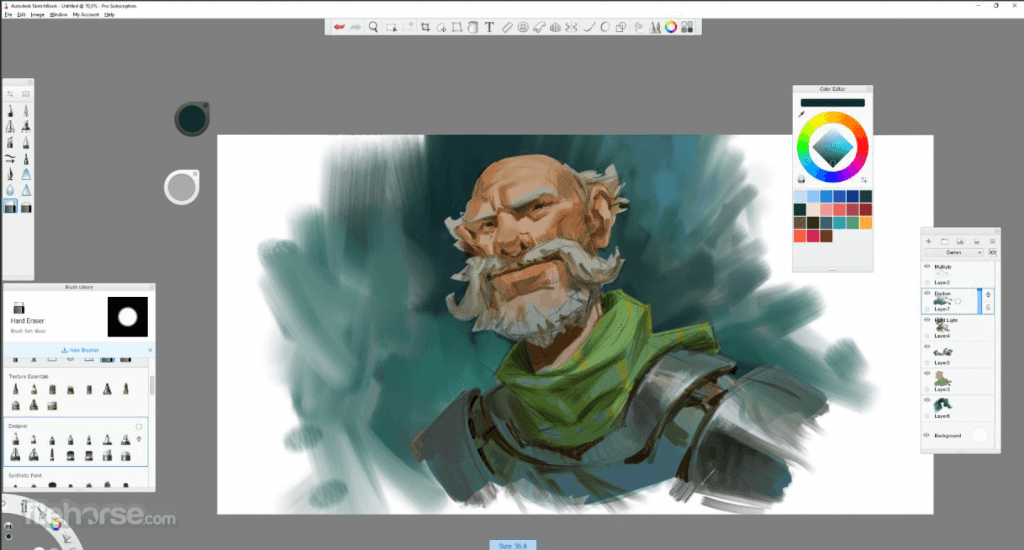Expand the Designer brush set options
The width and height of the screenshot is (1024, 550).
[x=139, y=426]
